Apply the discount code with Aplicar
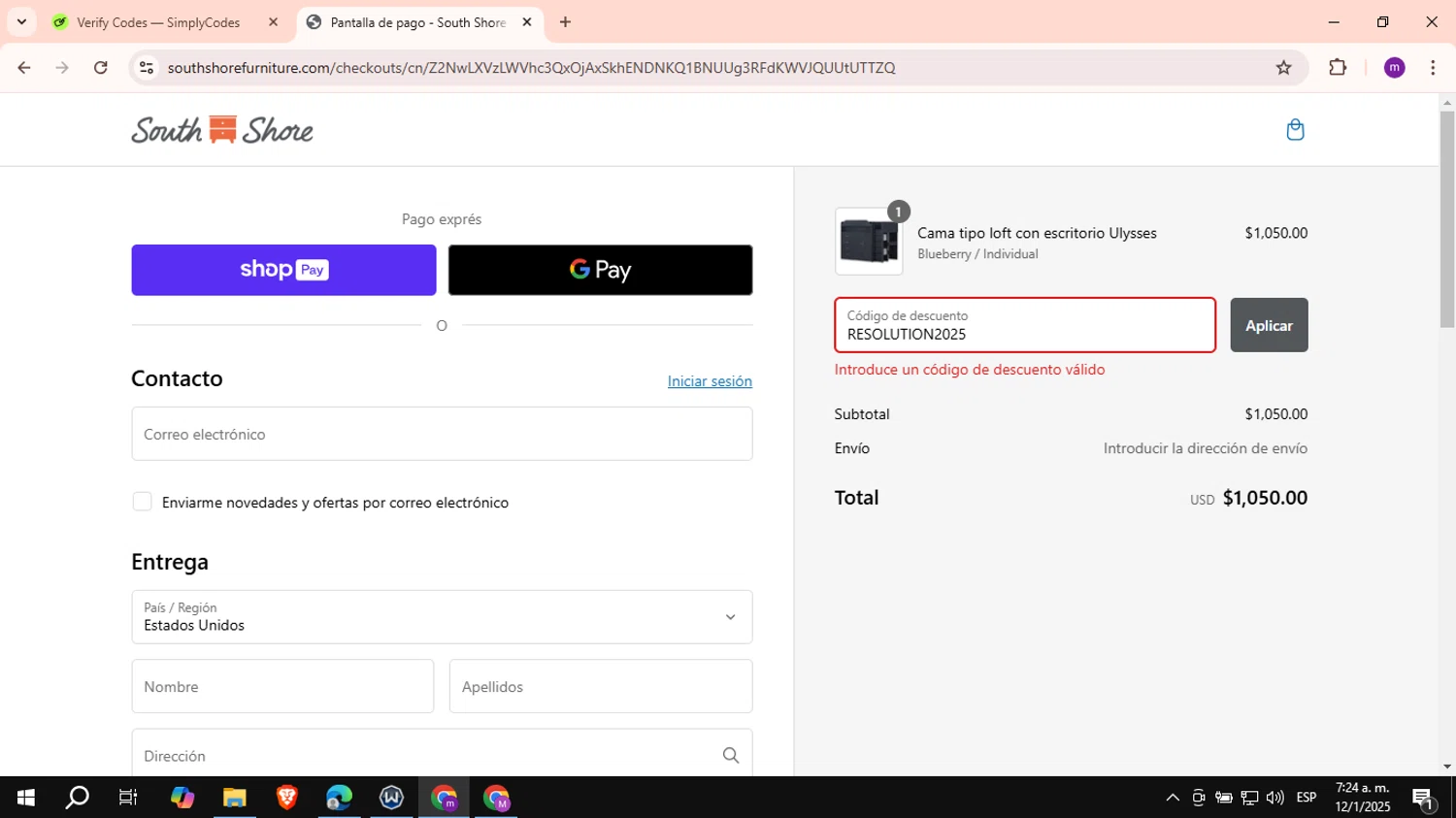This screenshot has width=1456, height=818. point(1269,325)
